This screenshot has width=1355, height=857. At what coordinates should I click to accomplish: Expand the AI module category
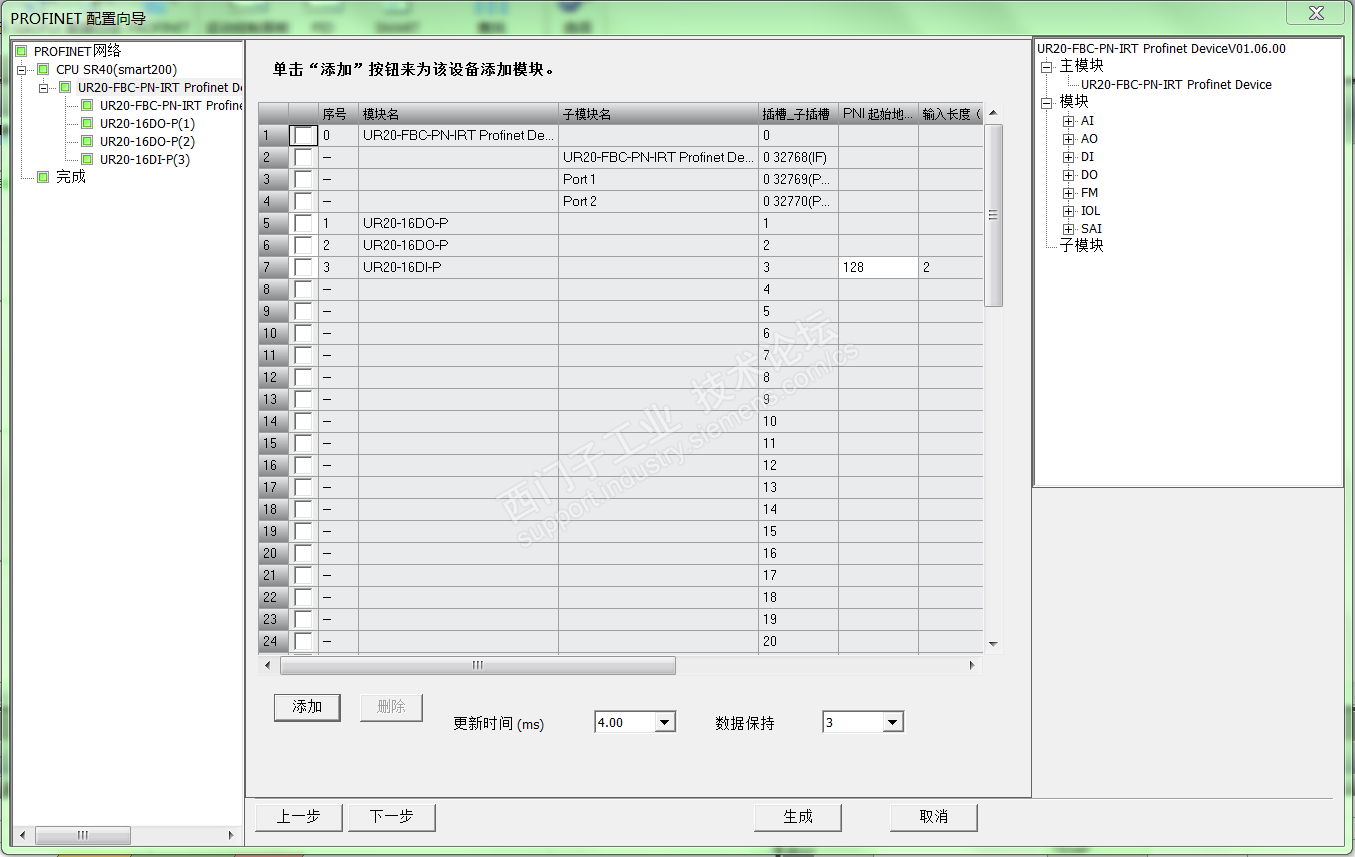1069,121
